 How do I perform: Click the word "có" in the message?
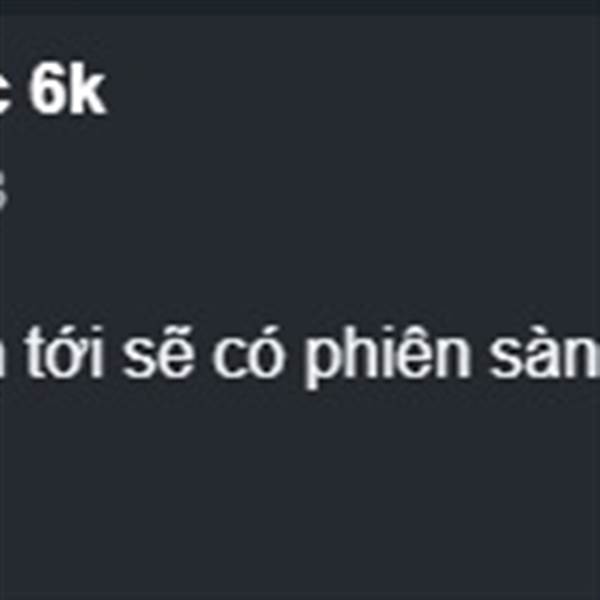pyautogui.click(x=250, y=352)
